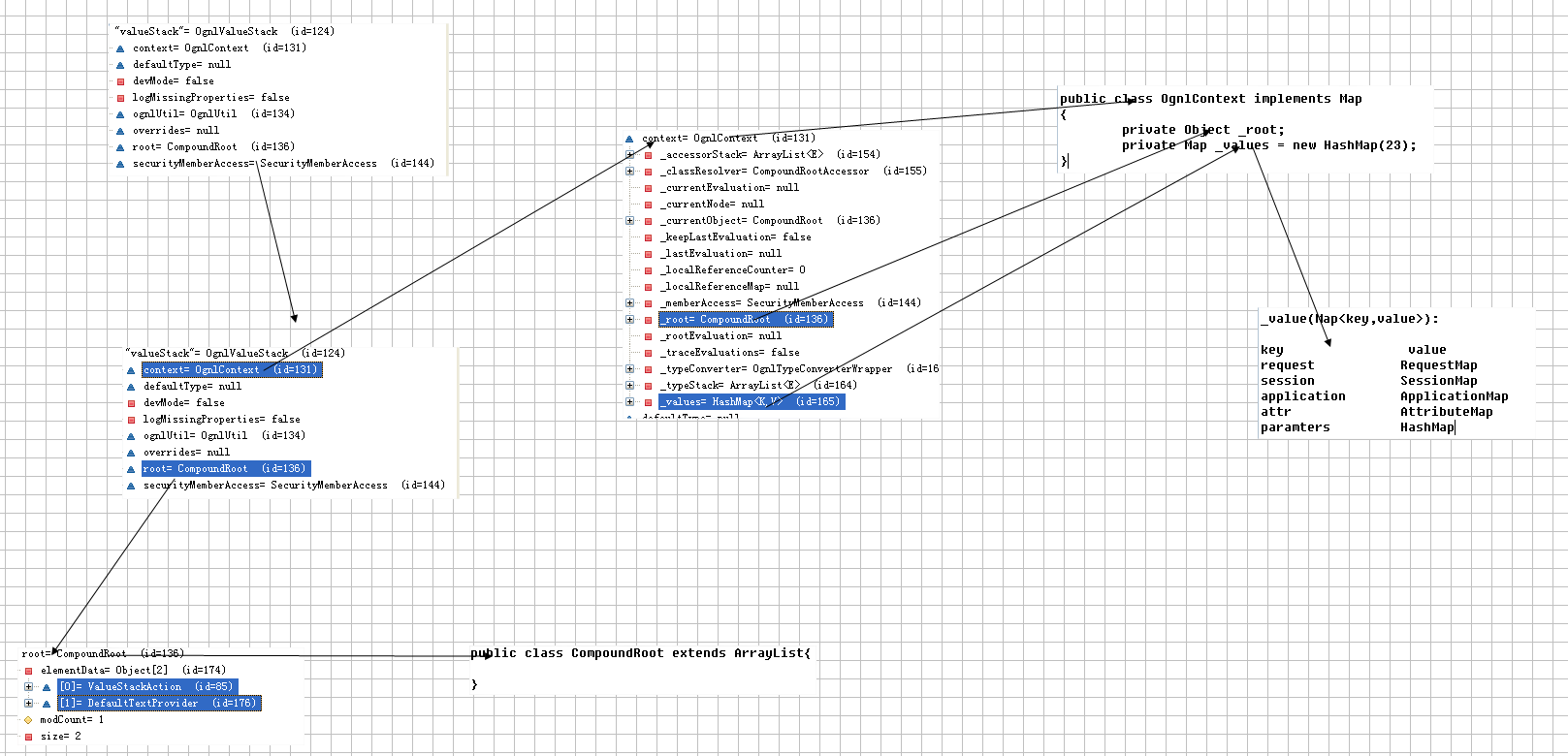Expand the highlighted _root= CompoundRoot node
This screenshot has width=1568, height=756.
pyautogui.click(x=630, y=320)
